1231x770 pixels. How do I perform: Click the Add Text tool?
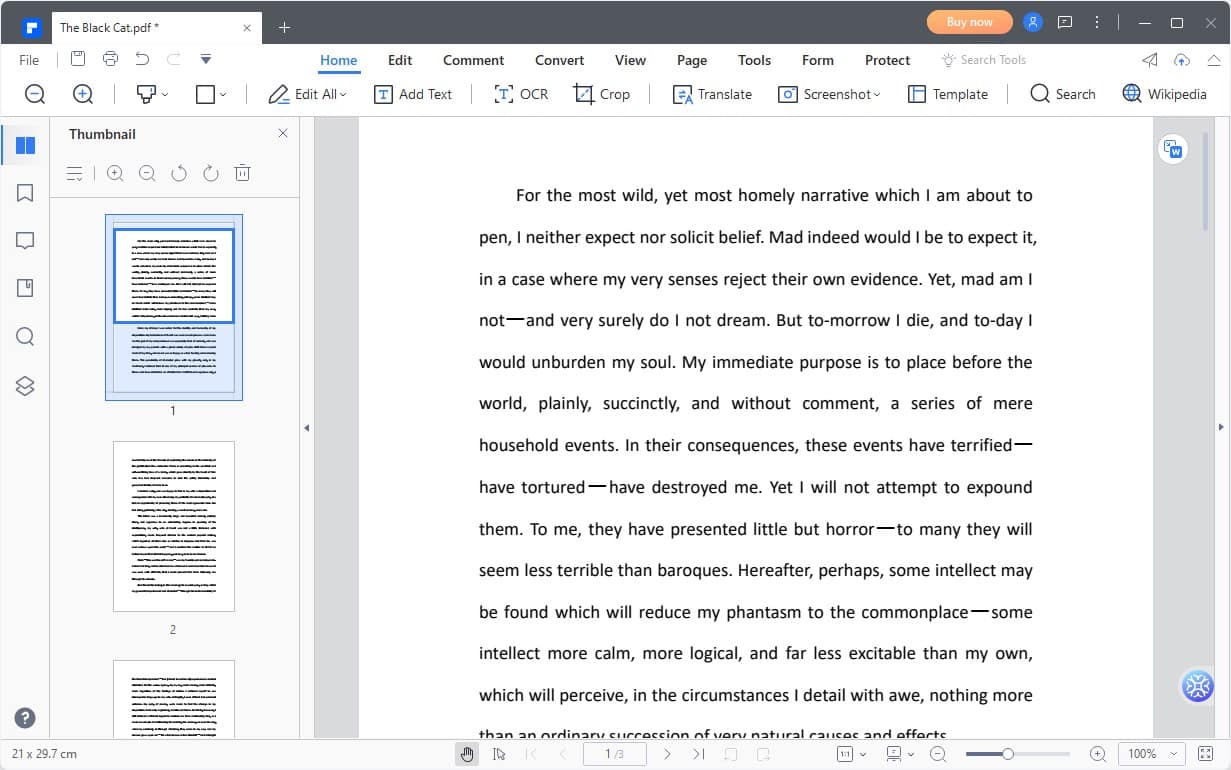[413, 94]
